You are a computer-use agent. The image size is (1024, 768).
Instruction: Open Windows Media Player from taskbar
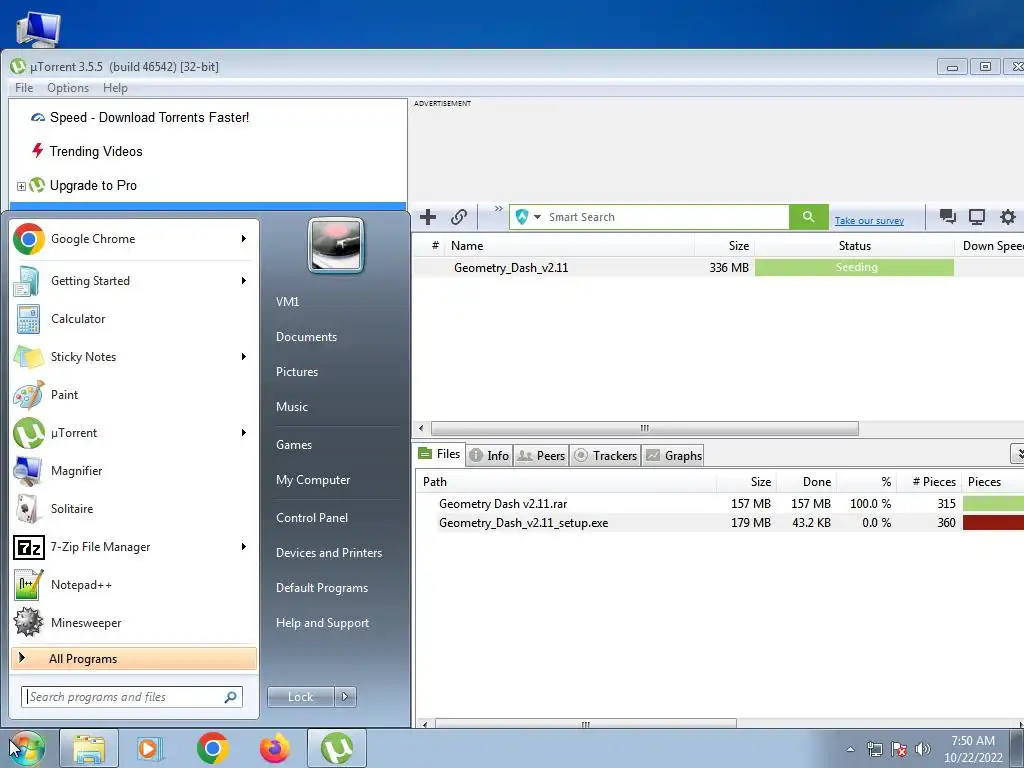150,748
